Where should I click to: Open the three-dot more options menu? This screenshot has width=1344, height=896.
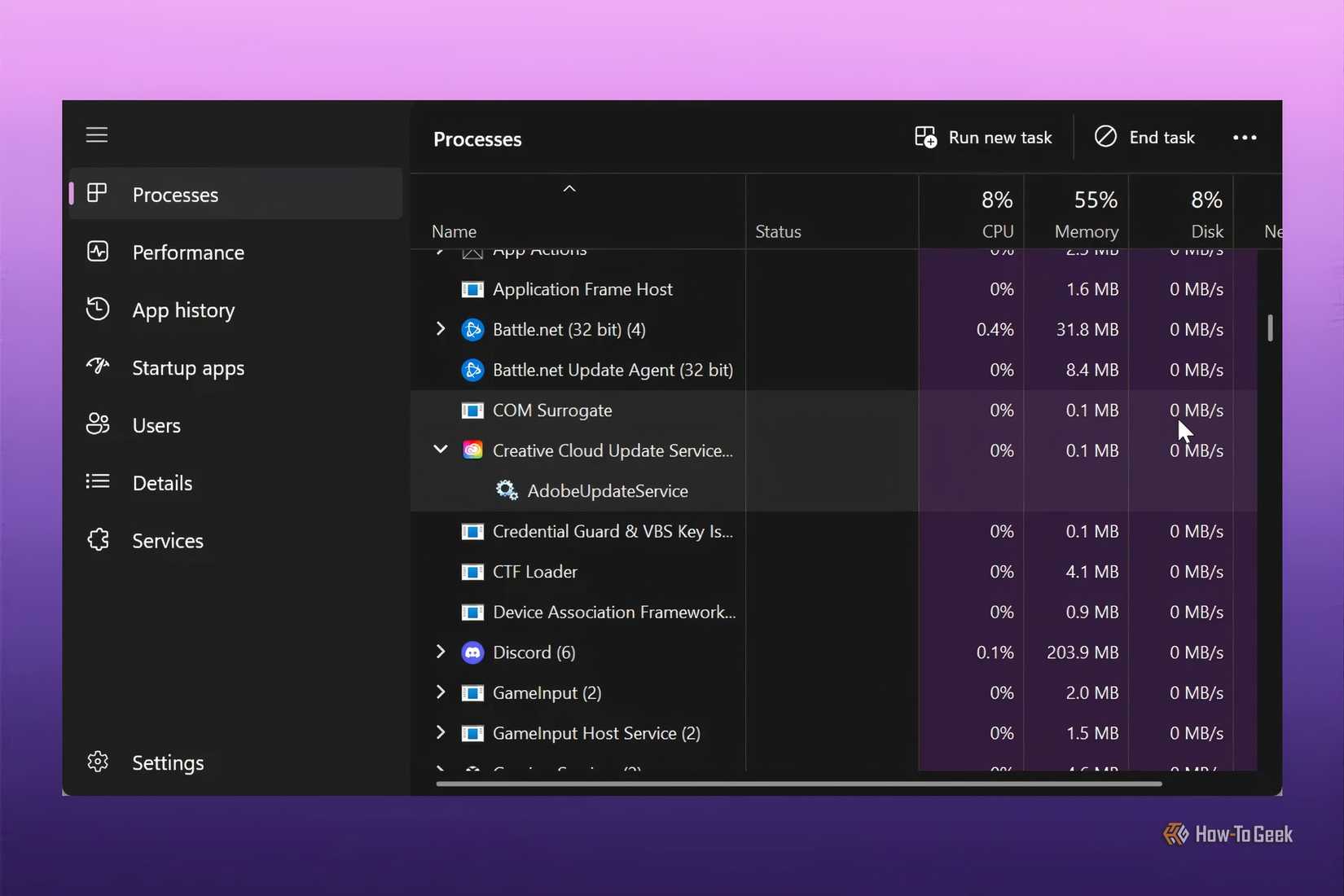(x=1245, y=138)
